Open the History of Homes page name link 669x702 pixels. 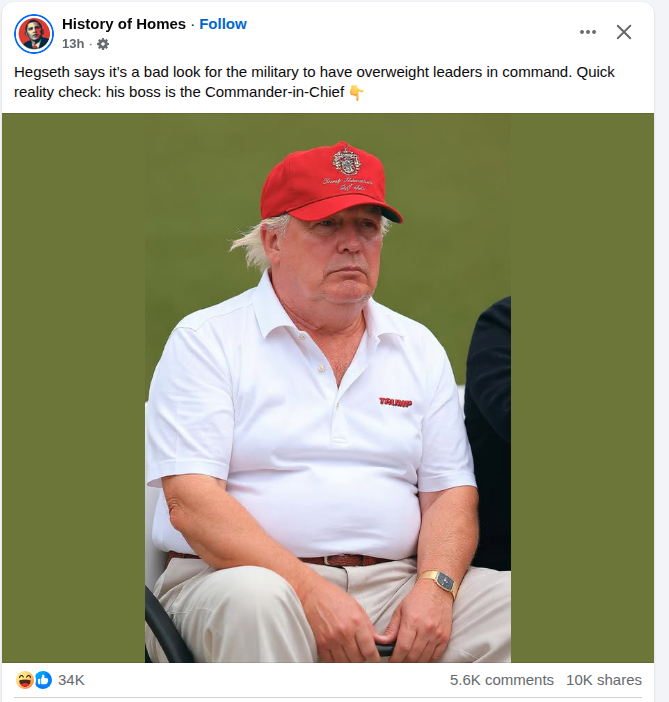point(124,24)
